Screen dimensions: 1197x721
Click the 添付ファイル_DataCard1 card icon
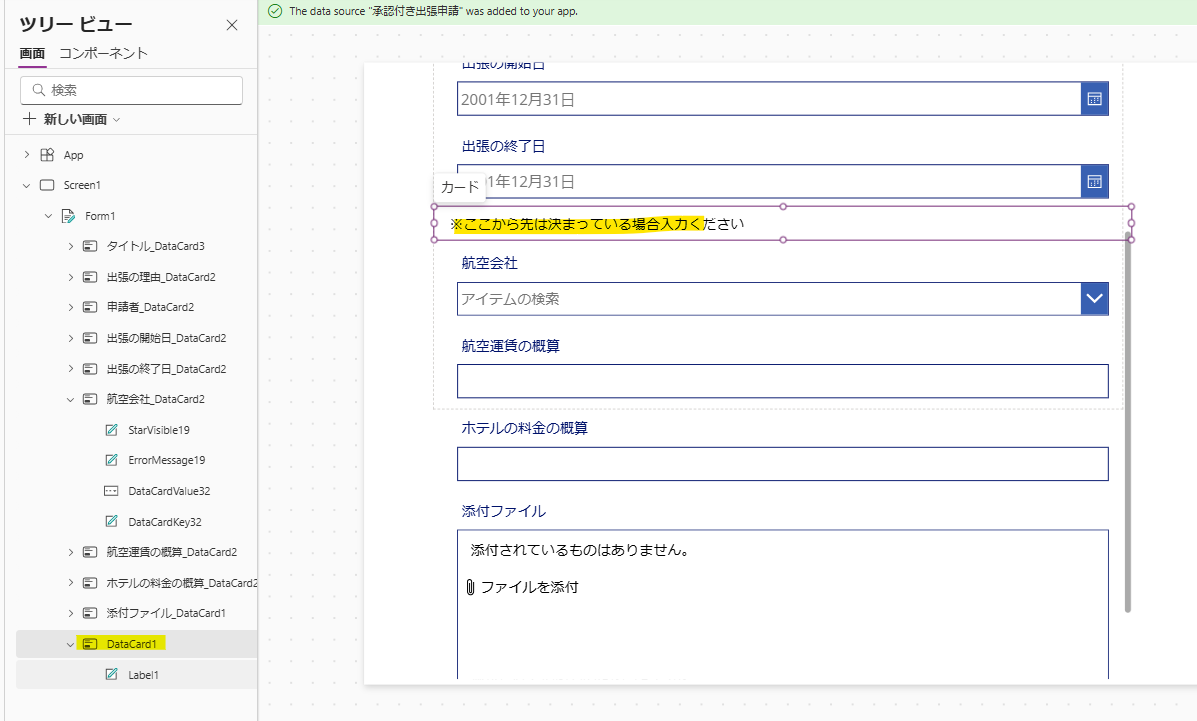pos(90,613)
